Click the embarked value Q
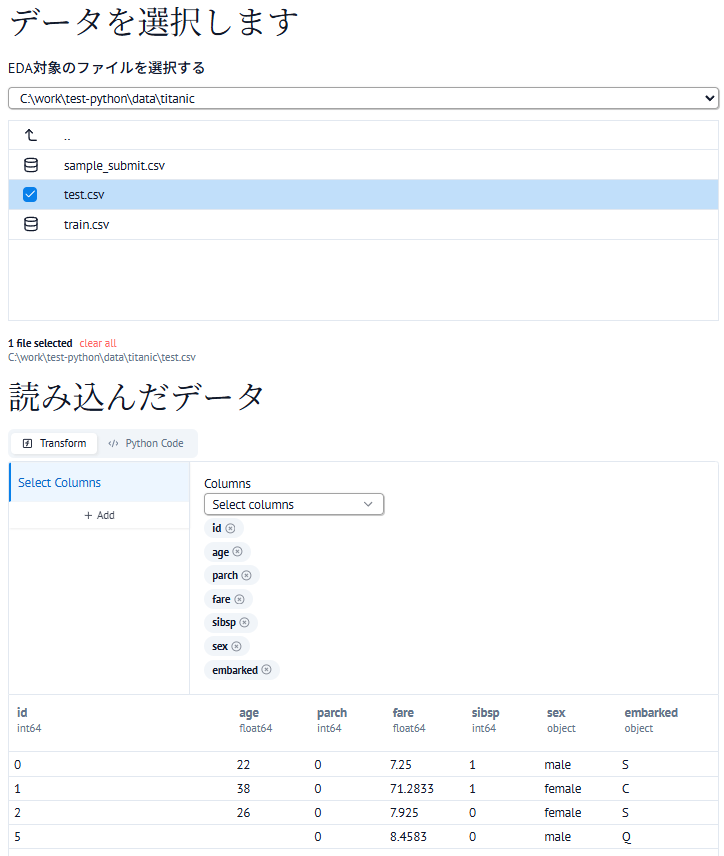The height and width of the screenshot is (856, 724). [626, 837]
